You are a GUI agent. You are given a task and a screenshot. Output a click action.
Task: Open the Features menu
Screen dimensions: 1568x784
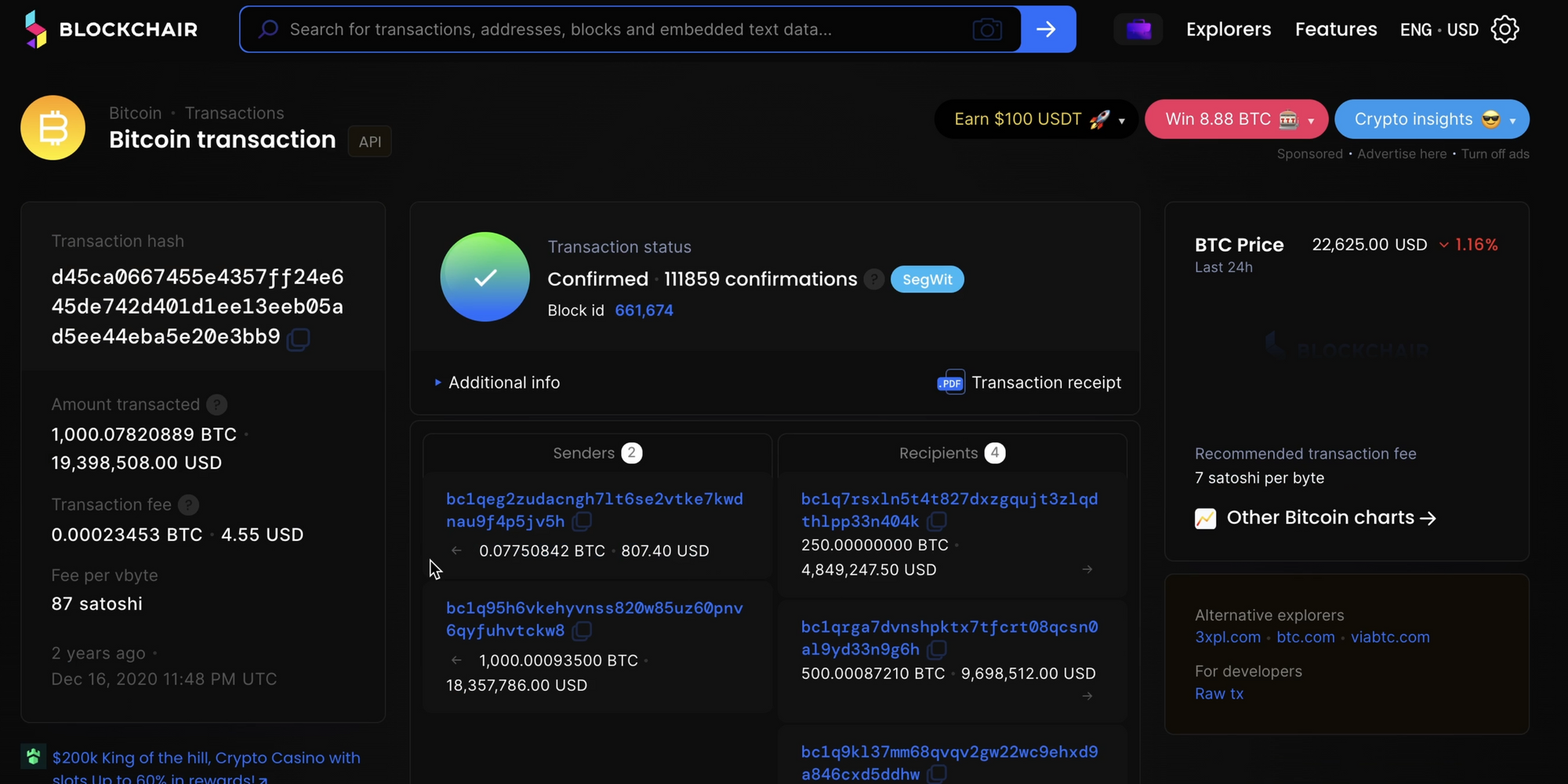tap(1335, 30)
